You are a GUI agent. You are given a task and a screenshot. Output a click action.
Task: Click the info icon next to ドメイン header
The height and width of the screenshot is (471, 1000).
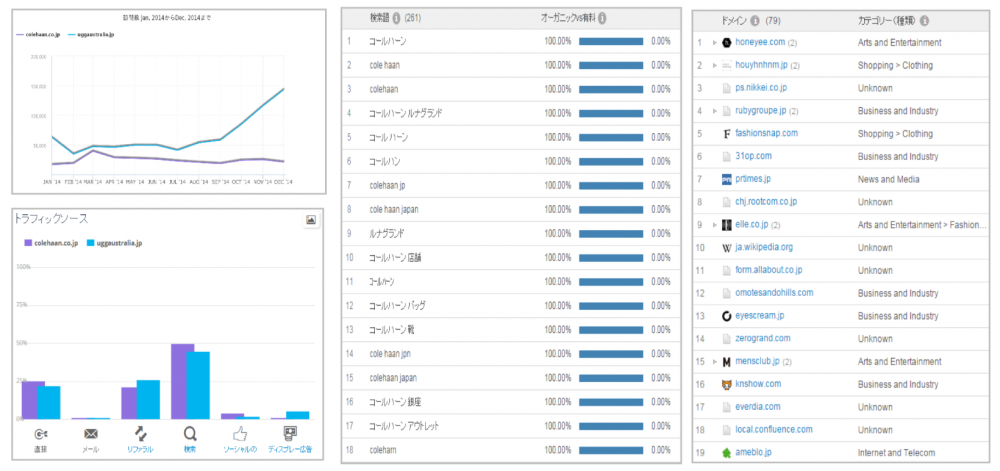point(755,21)
